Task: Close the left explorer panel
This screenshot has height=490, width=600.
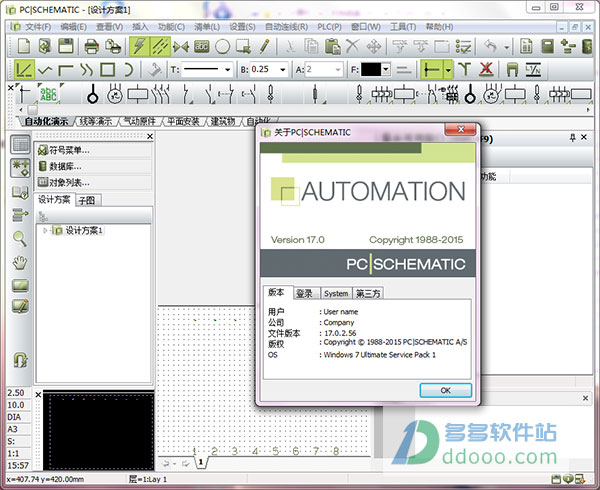Action: click(150, 136)
